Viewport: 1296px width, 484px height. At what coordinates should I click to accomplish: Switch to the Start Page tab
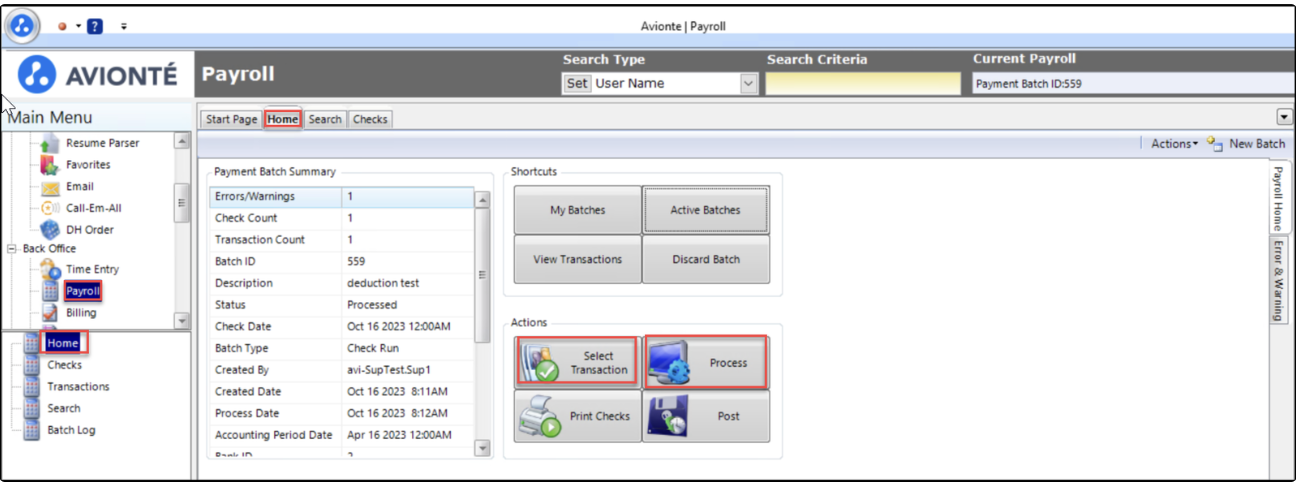[x=231, y=119]
